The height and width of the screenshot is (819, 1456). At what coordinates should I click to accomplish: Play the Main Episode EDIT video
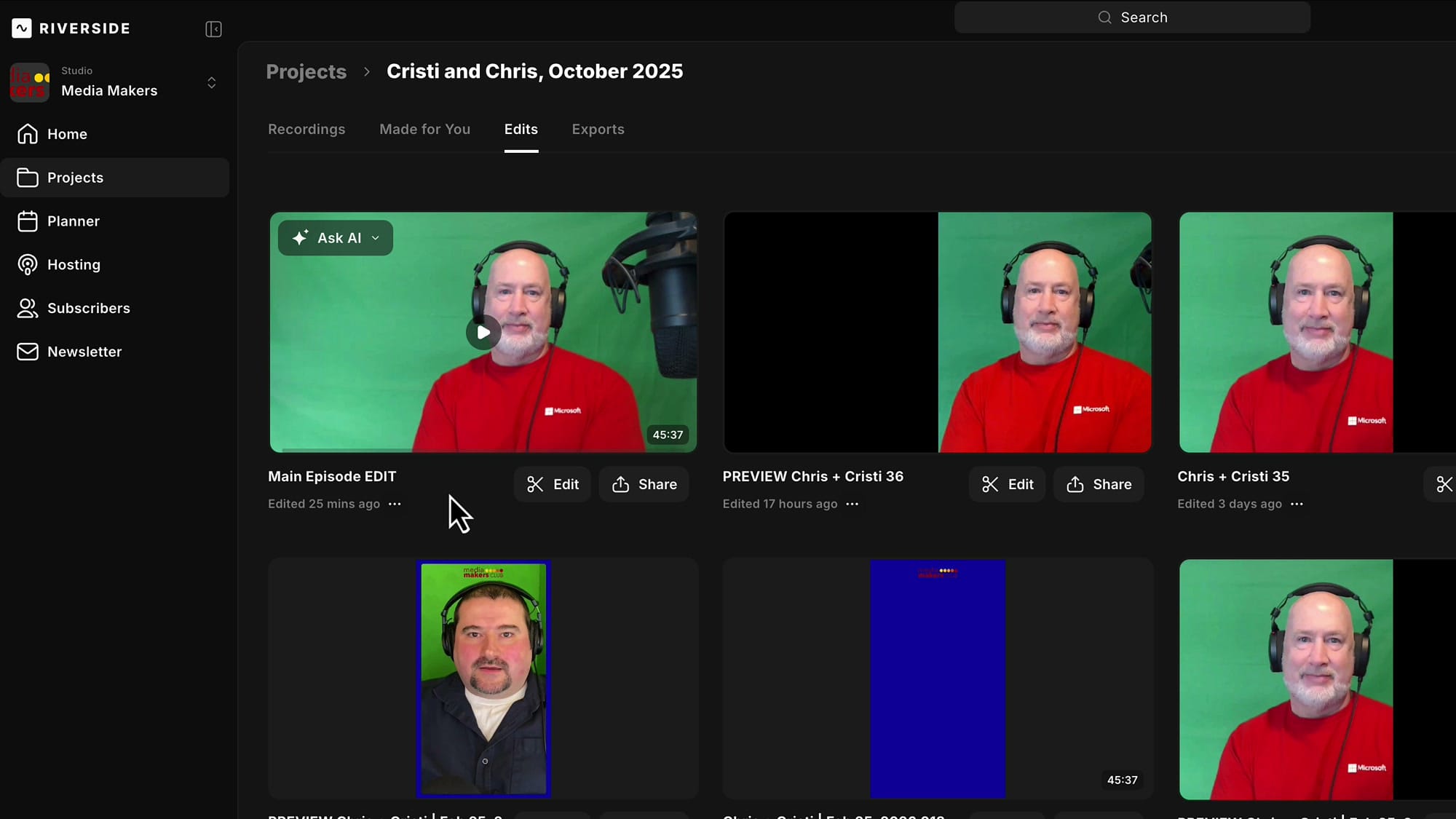click(483, 333)
